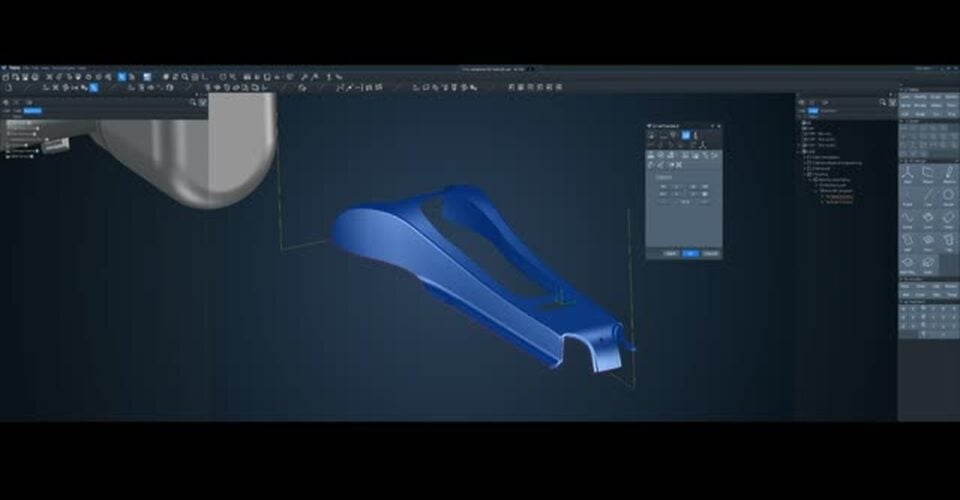Click the magnifier icon in right tree panel
Viewport: 960px width, 500px height.
883,101
